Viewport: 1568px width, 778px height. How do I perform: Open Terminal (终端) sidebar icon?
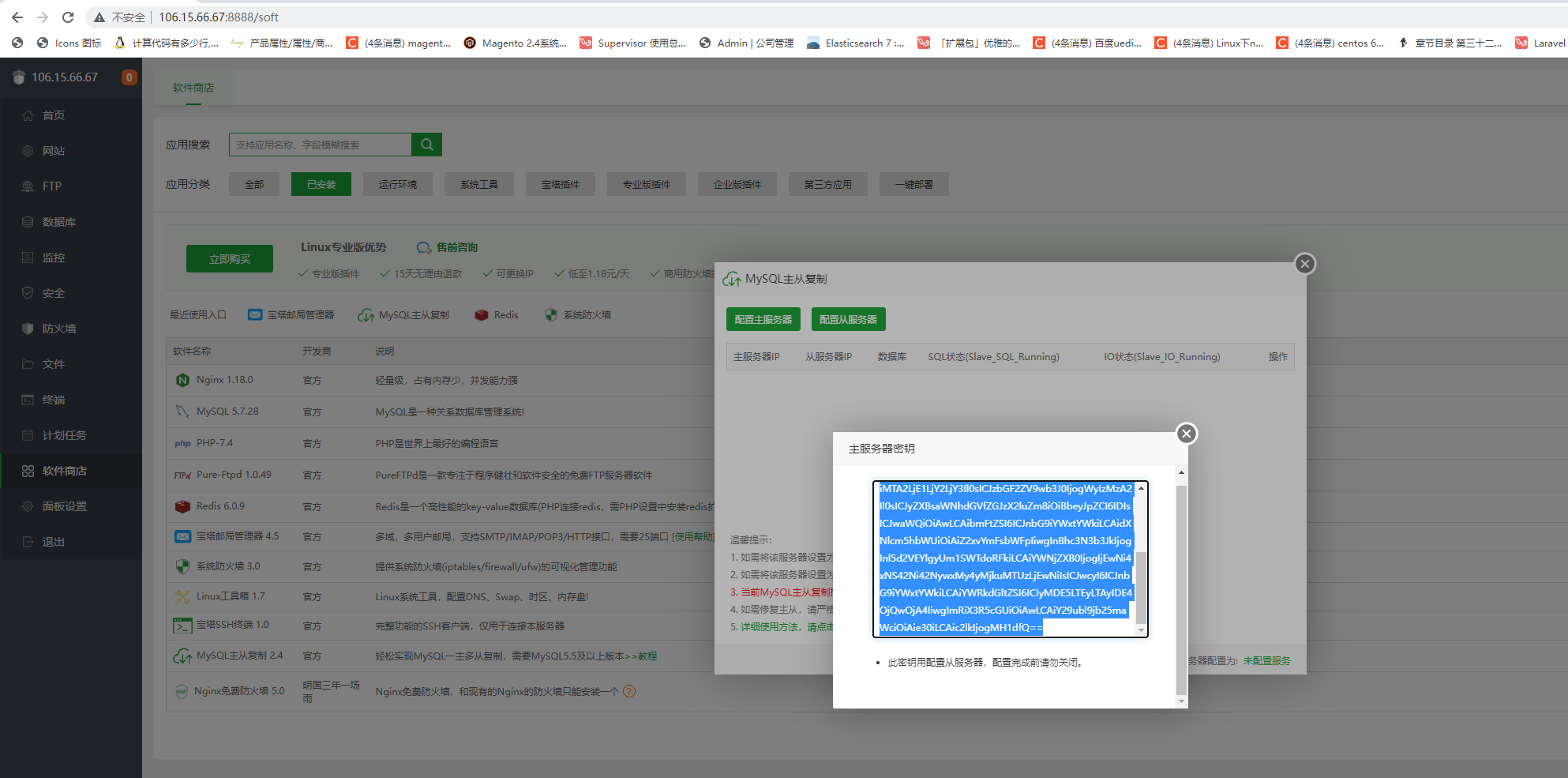tap(28, 400)
